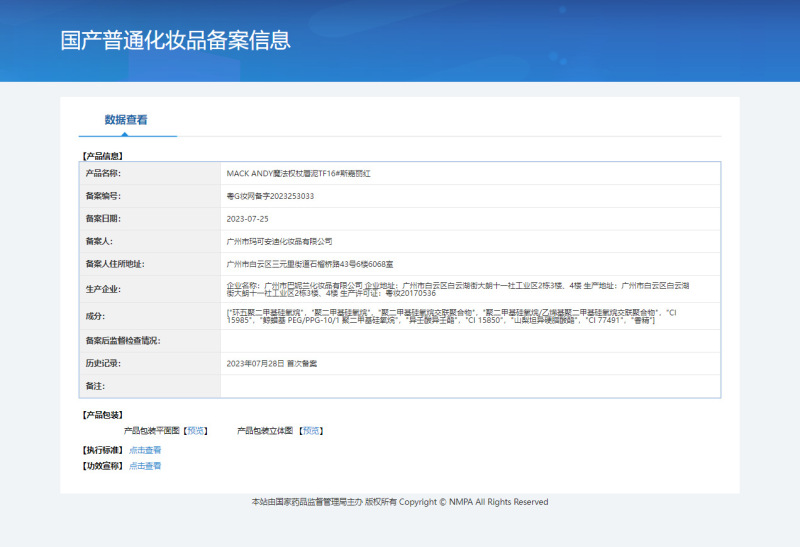Click the 备案人住所地址 address value
The width and height of the screenshot is (800, 547).
click(x=310, y=264)
